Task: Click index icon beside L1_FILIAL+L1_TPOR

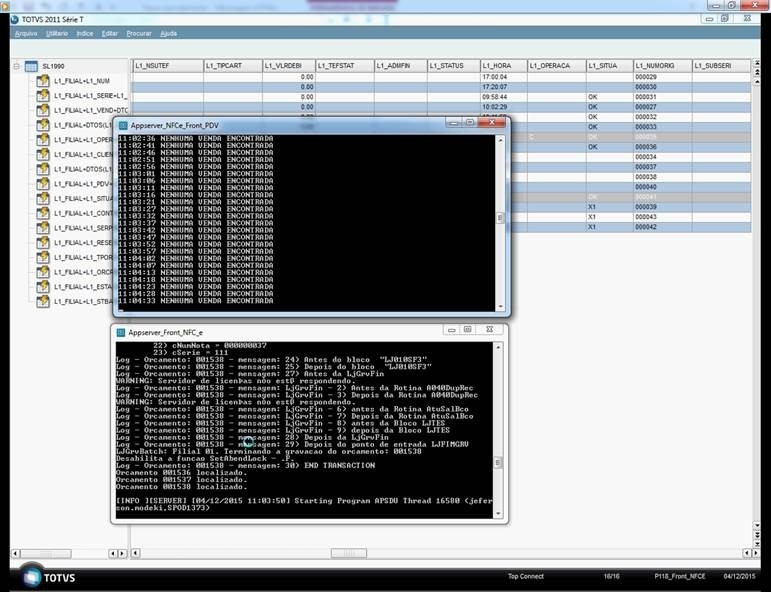Action: (43, 258)
